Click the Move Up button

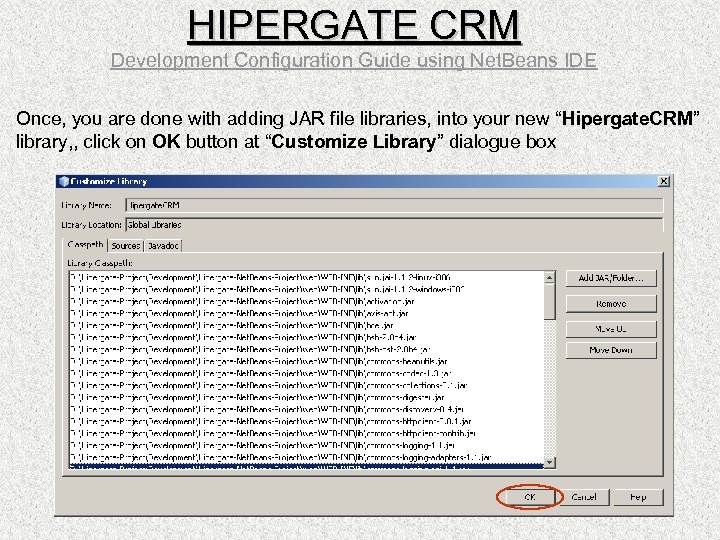point(611,329)
